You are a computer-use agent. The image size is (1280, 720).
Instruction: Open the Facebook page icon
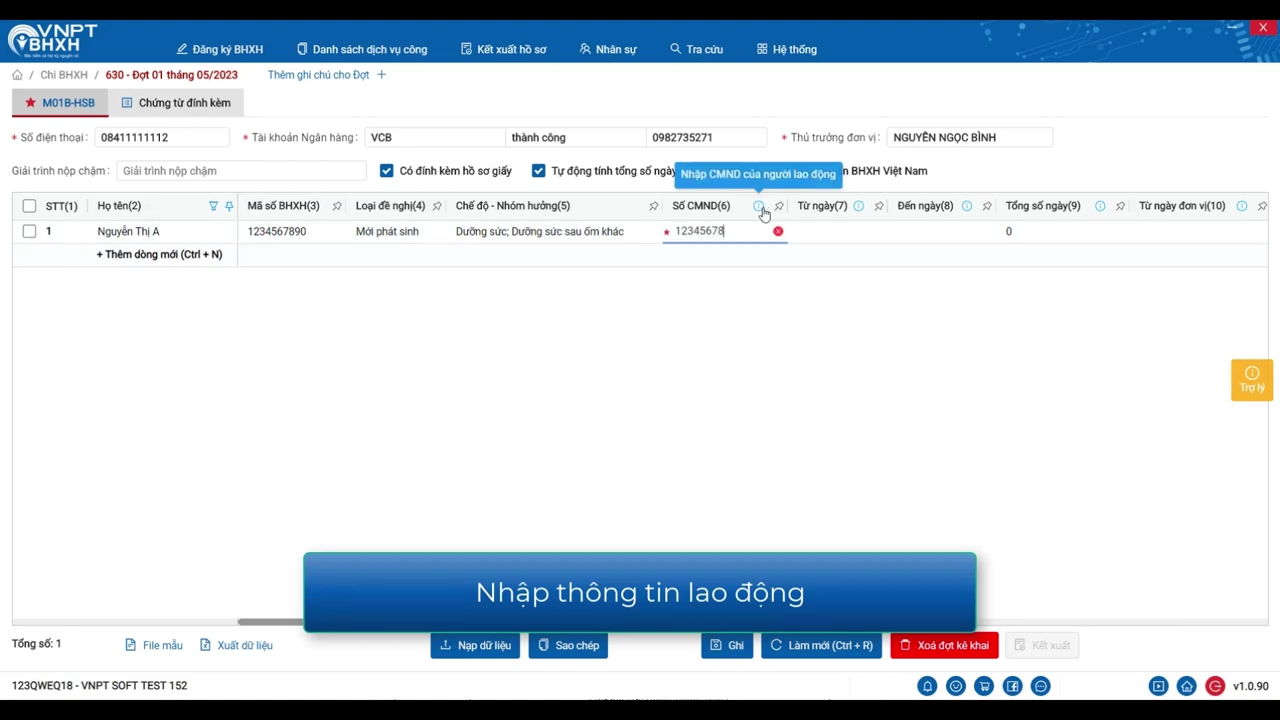pos(1013,686)
